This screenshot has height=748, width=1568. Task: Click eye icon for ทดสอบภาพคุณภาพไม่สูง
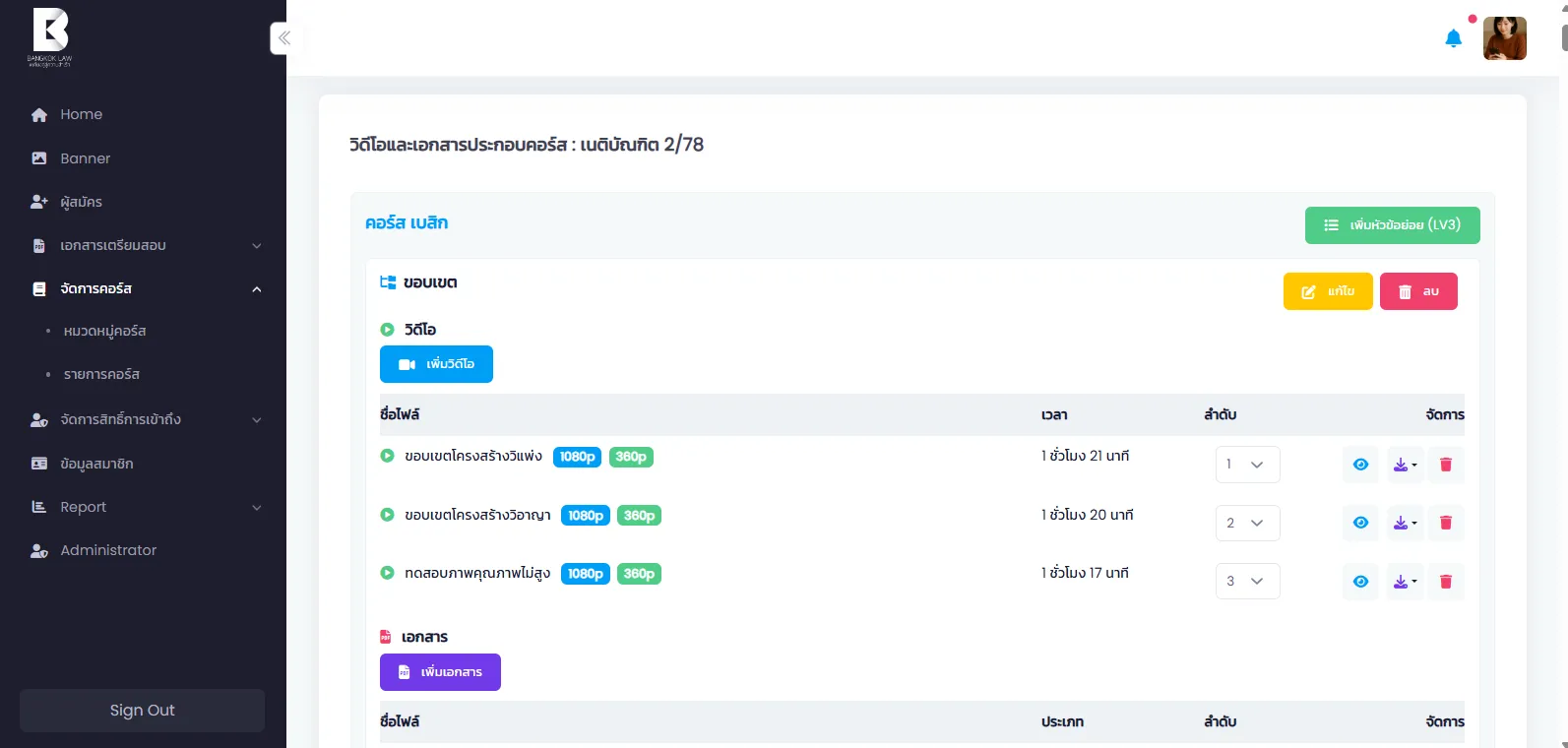pos(1360,582)
